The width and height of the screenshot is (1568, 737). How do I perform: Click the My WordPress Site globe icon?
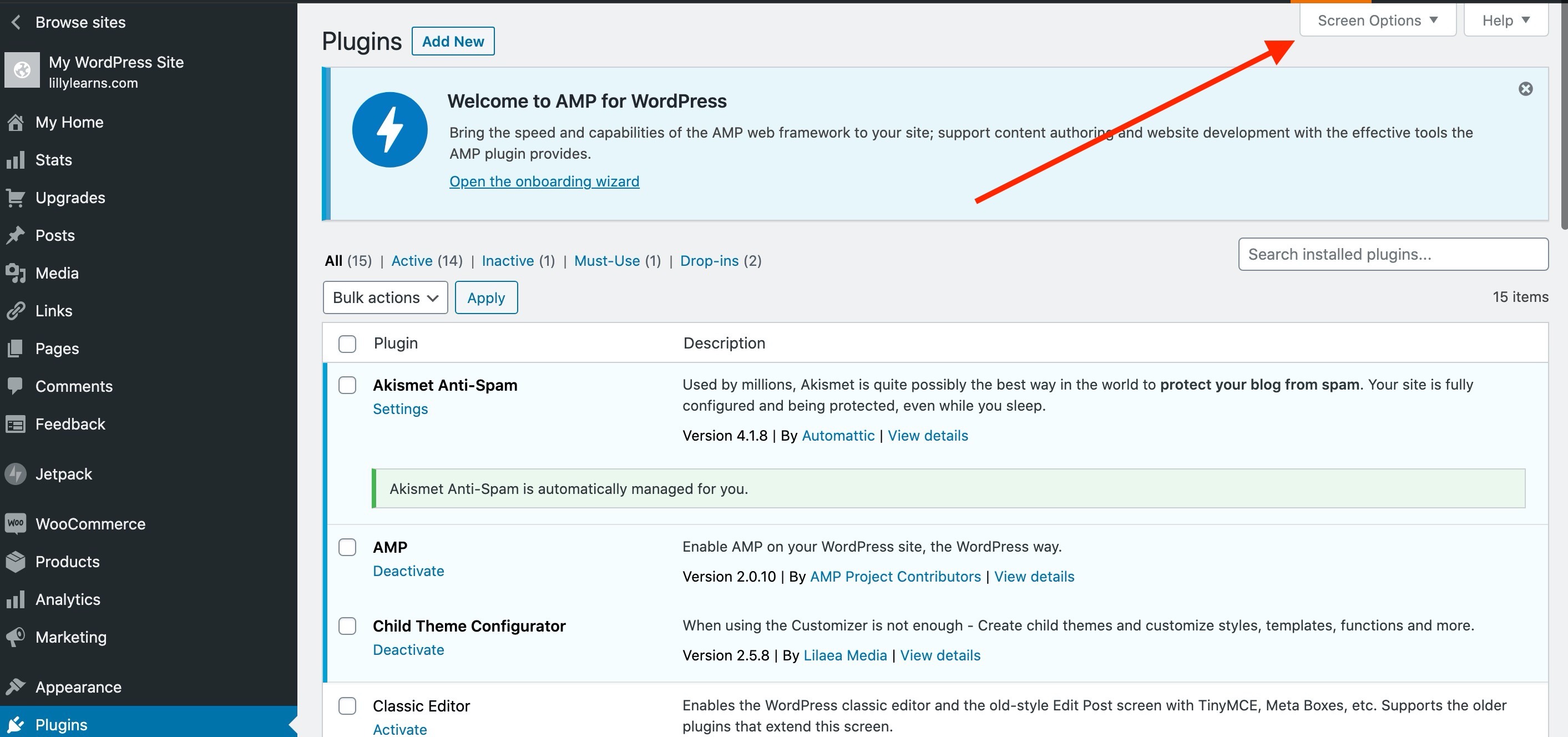tap(22, 70)
